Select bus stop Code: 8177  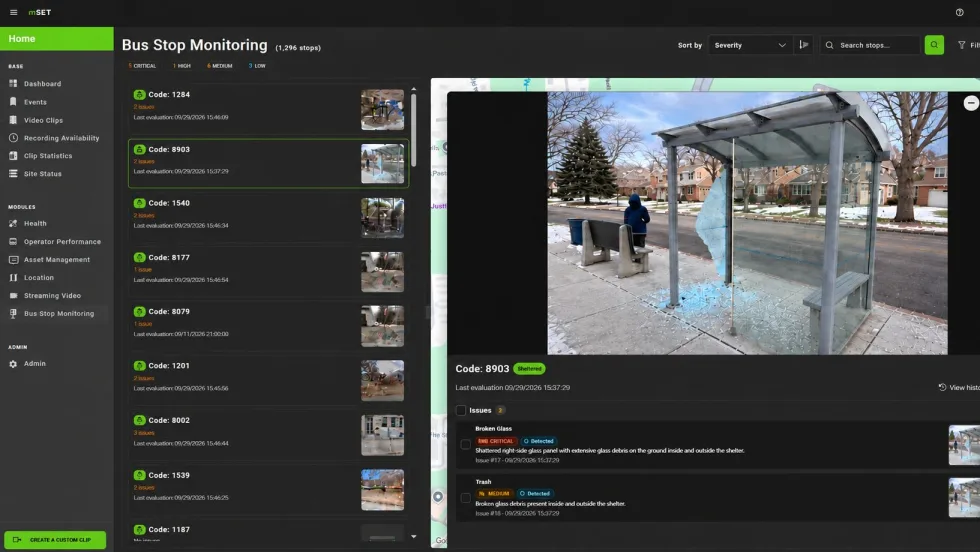[268, 271]
